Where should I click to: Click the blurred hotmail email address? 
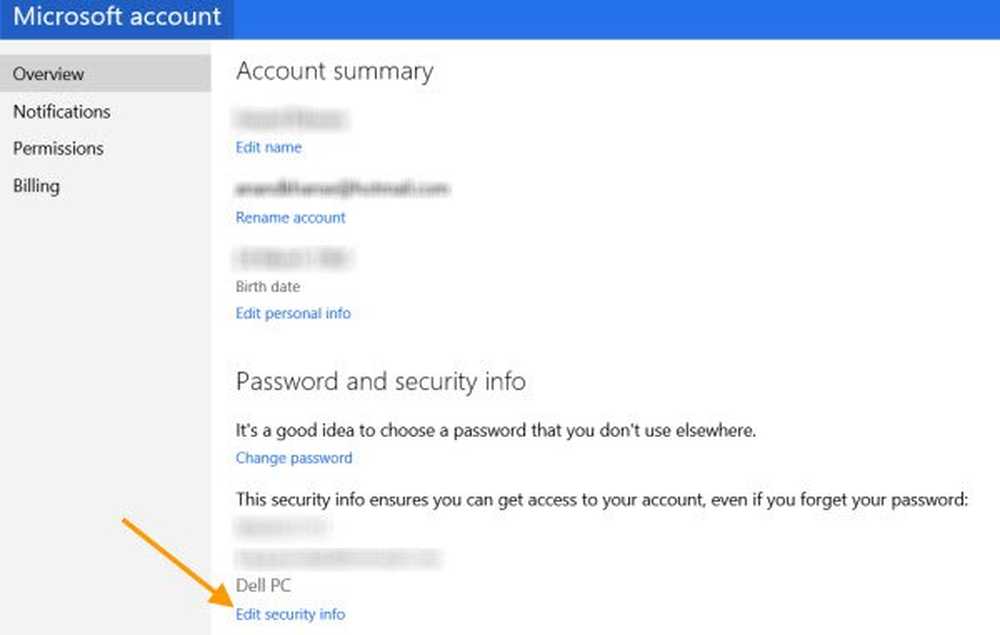pyautogui.click(x=342, y=188)
